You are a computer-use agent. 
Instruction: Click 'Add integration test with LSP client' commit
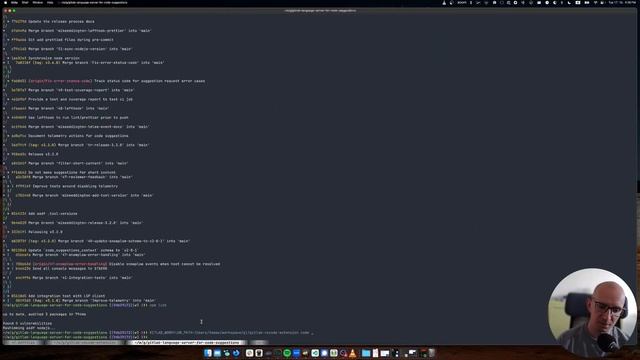tap(58, 296)
